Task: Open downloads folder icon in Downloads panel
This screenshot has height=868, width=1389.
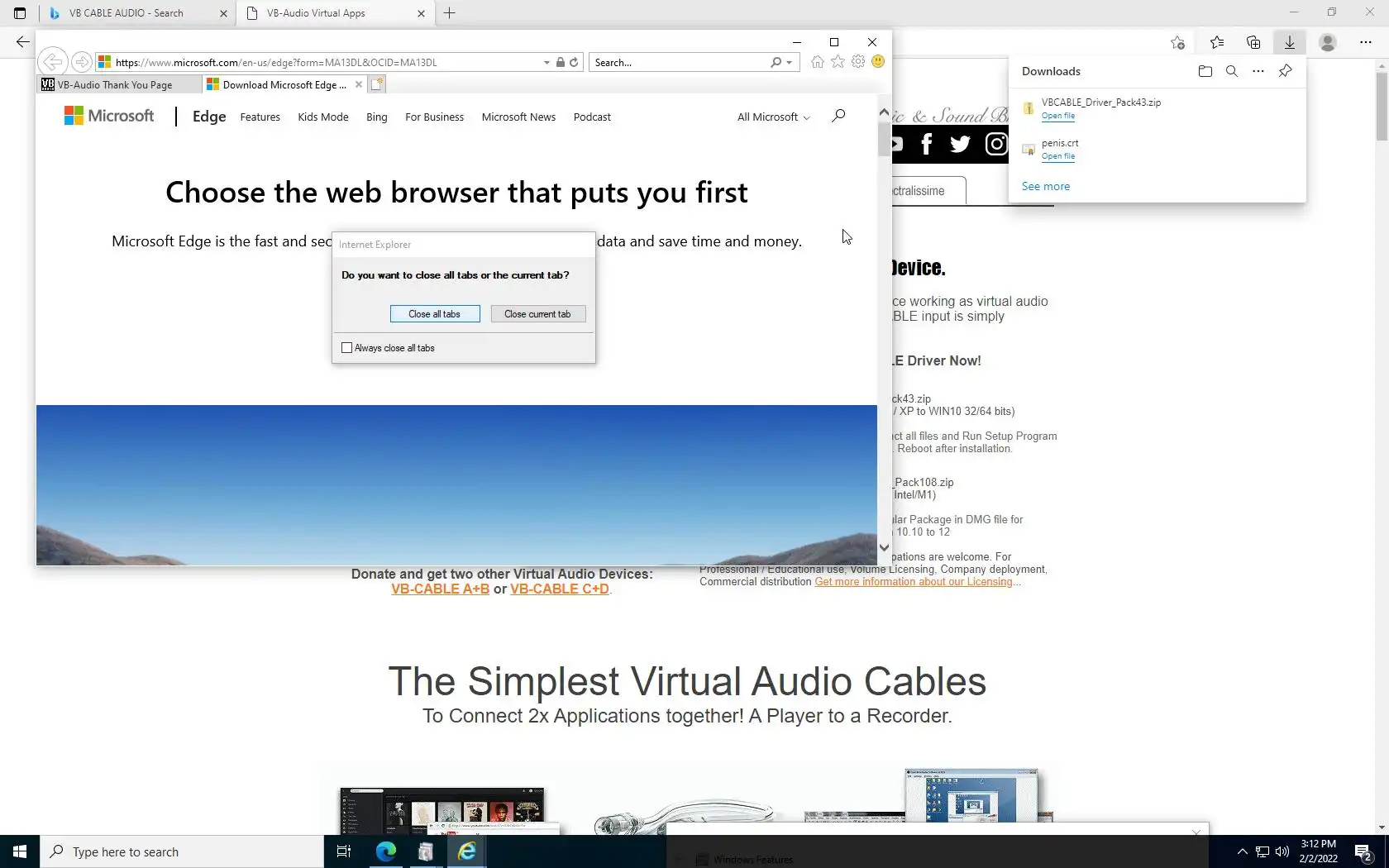Action: [x=1205, y=71]
